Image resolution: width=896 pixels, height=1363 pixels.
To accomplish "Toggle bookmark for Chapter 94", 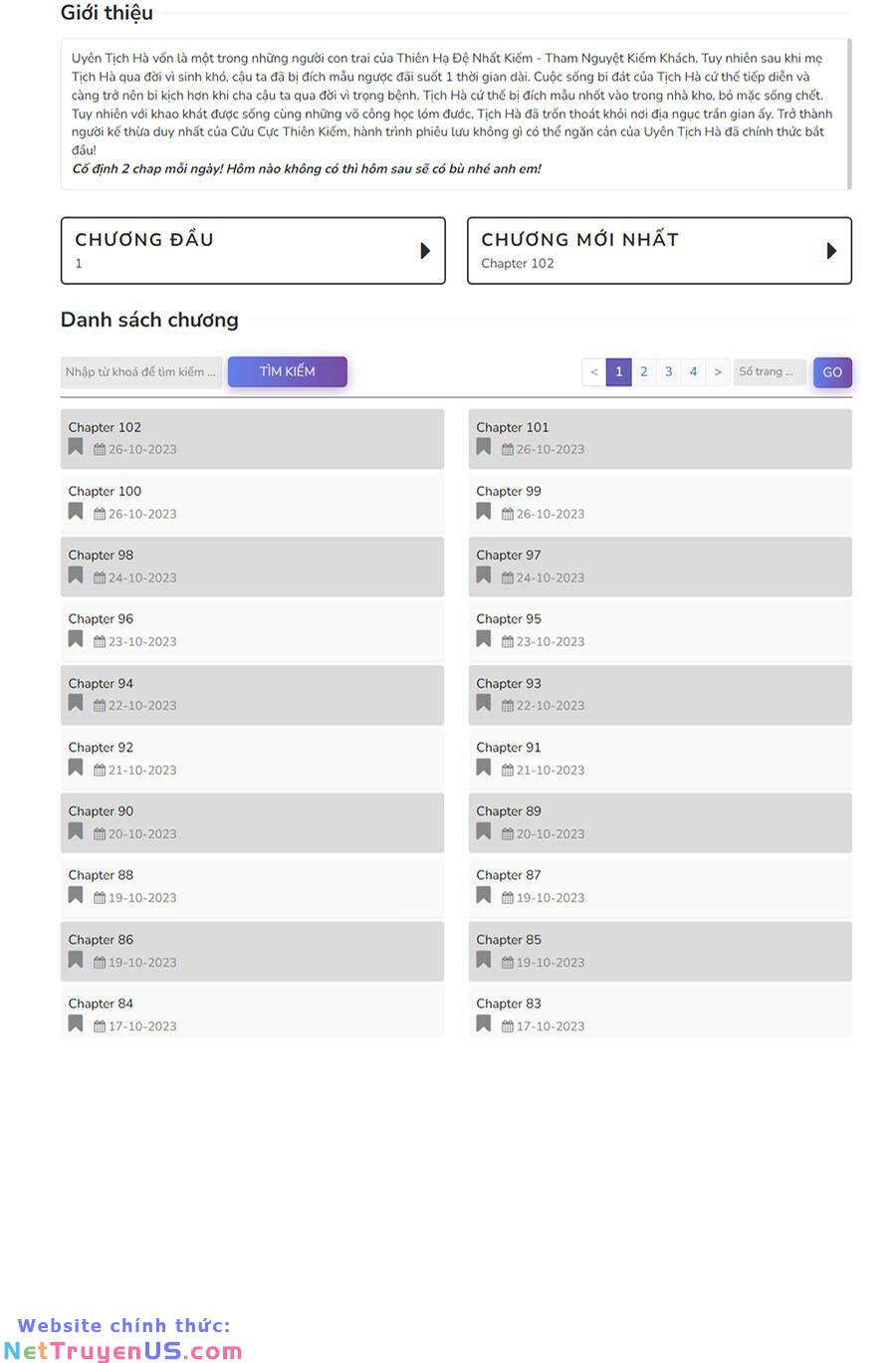I will [76, 703].
